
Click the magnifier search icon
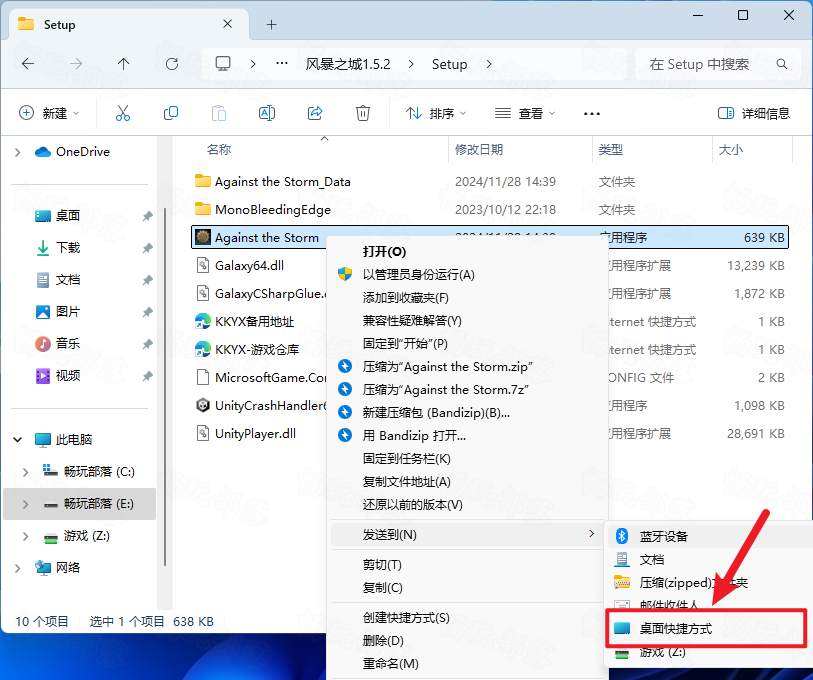[781, 64]
